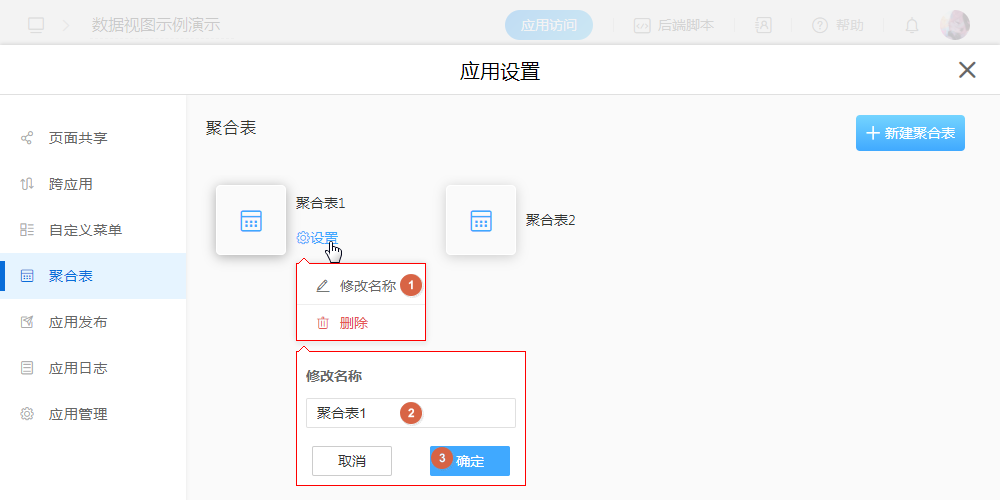Open 设置 gear link under 聚合表1
The height and width of the screenshot is (500, 1000).
(x=317, y=238)
